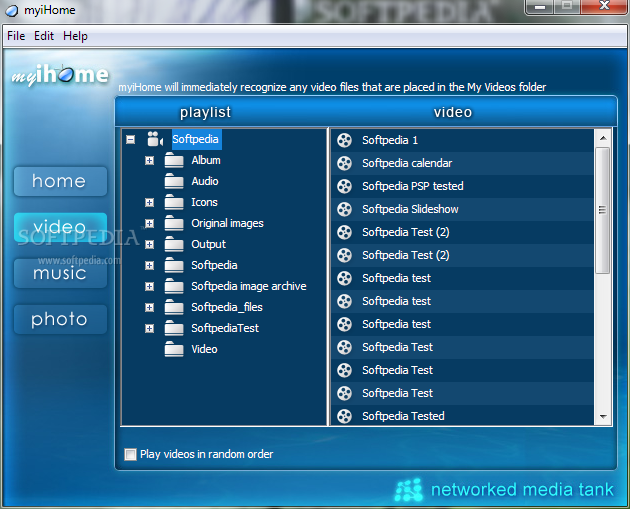
Task: Expand the SoftpediaTest node
Action: coord(149,329)
